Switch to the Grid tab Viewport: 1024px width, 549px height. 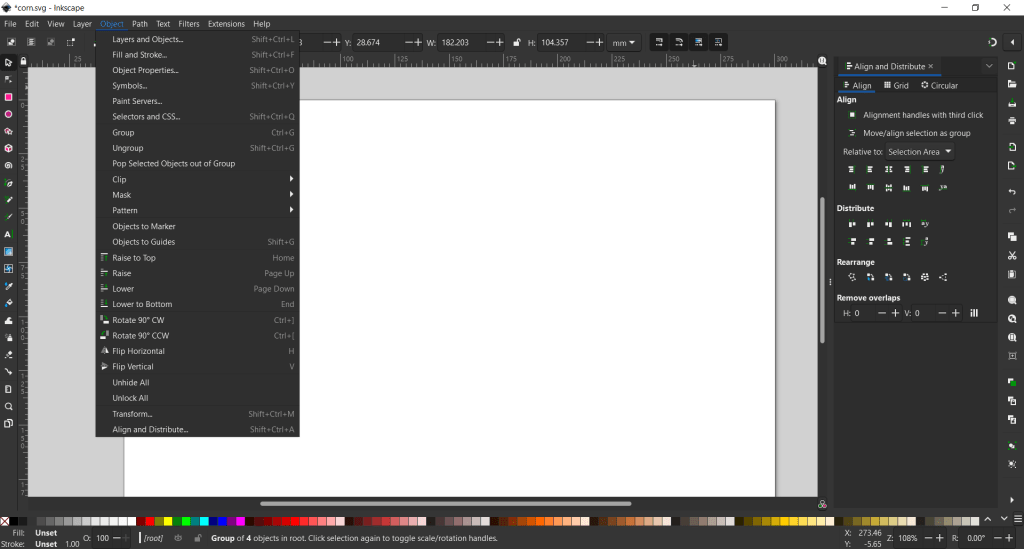896,86
